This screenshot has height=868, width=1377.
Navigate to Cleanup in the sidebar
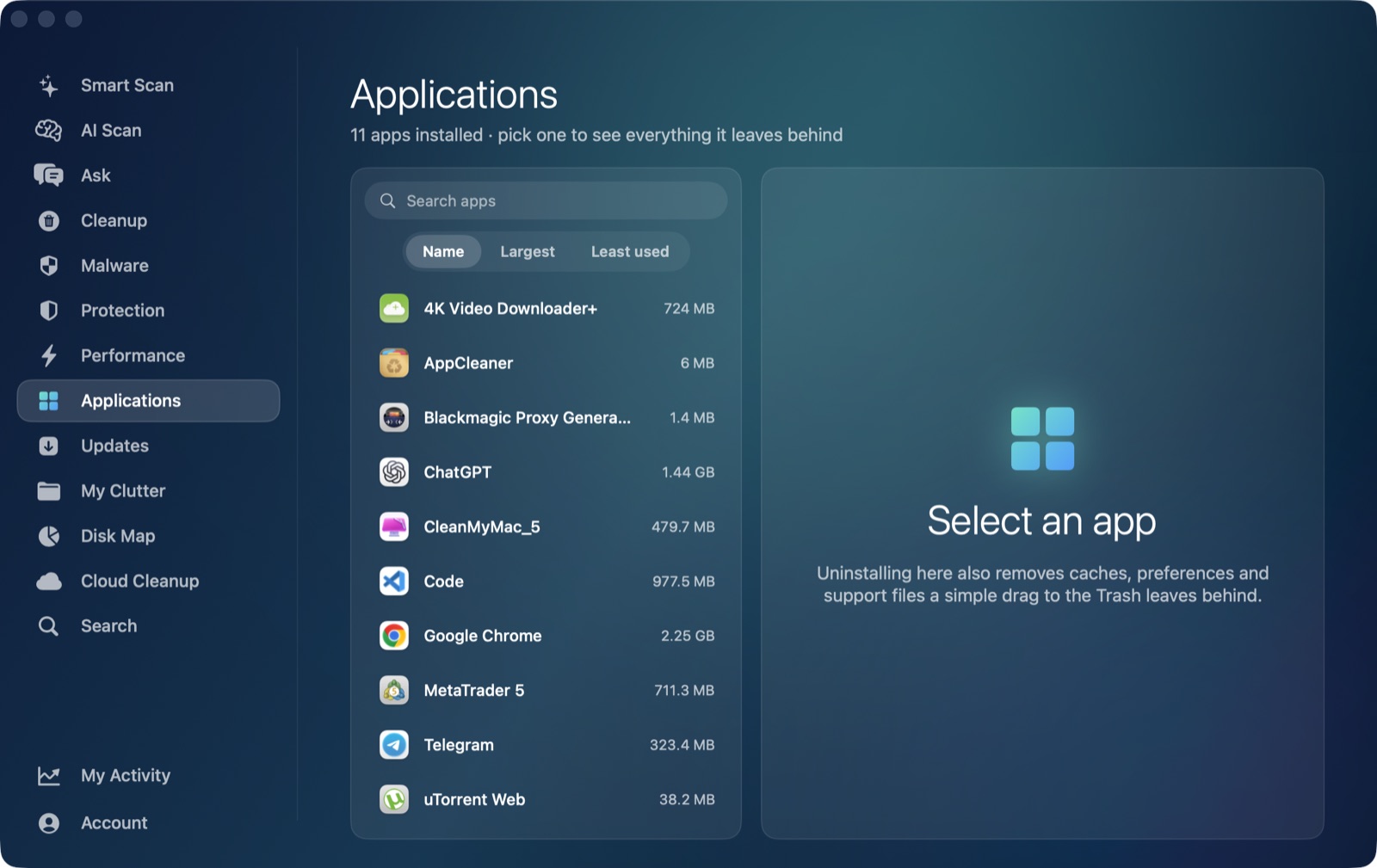[x=114, y=221]
